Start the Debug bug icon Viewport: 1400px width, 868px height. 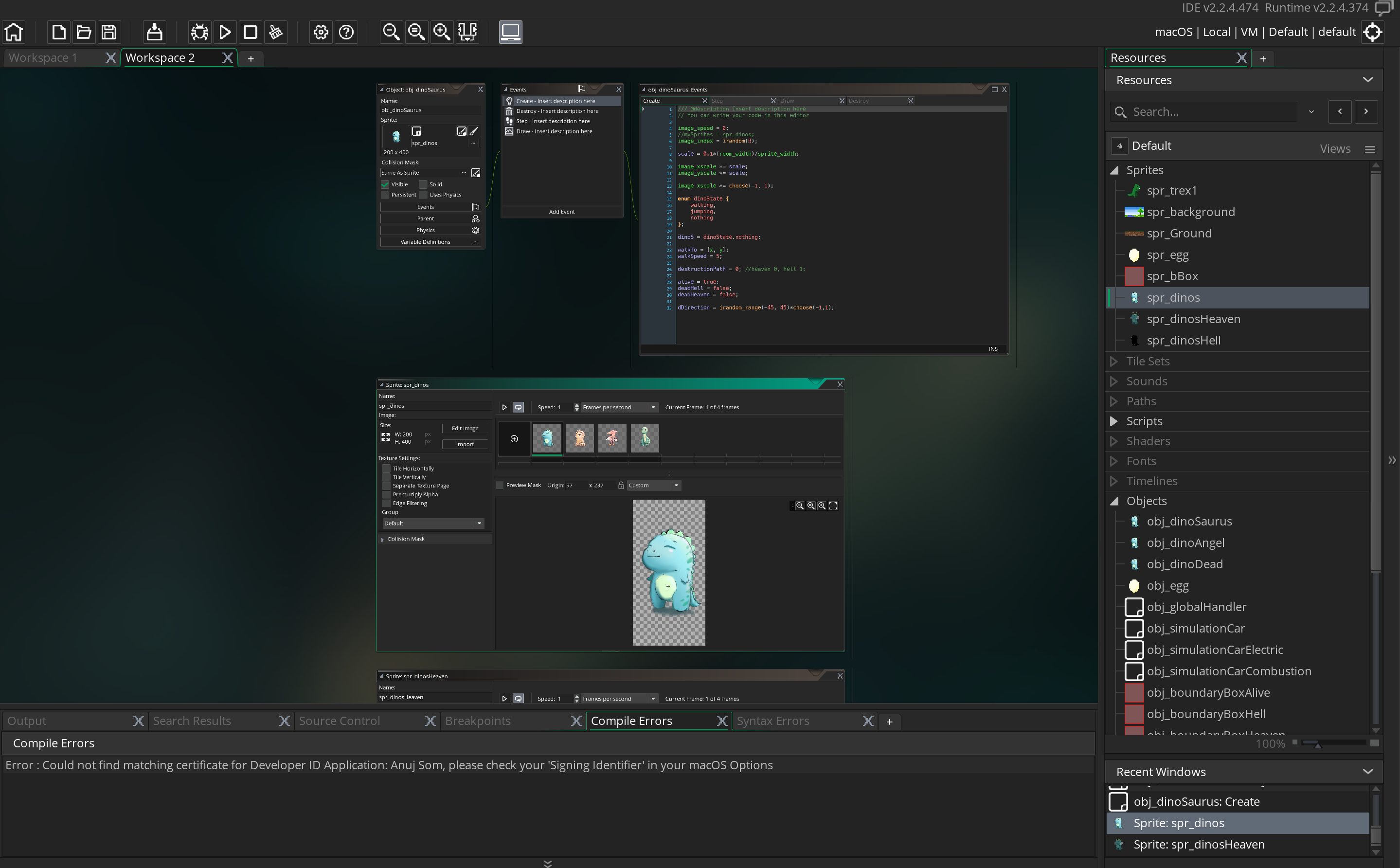click(x=199, y=32)
